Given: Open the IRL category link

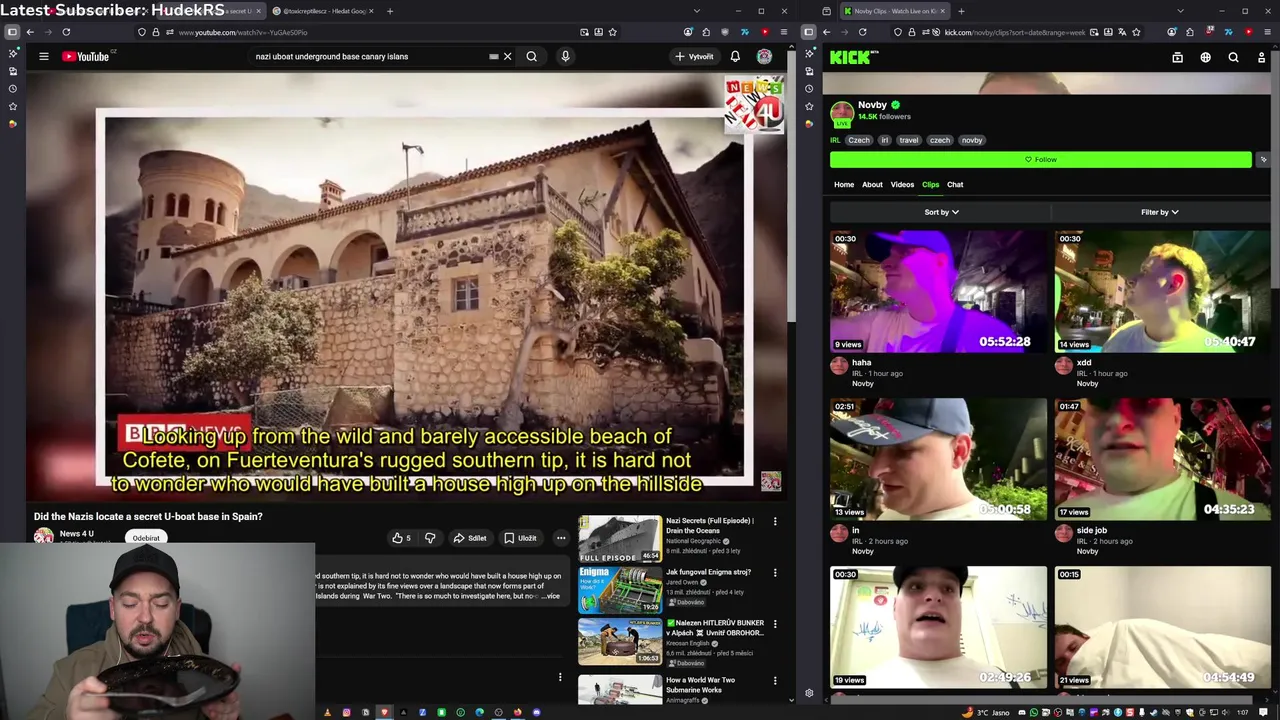Looking at the screenshot, I should [x=835, y=140].
